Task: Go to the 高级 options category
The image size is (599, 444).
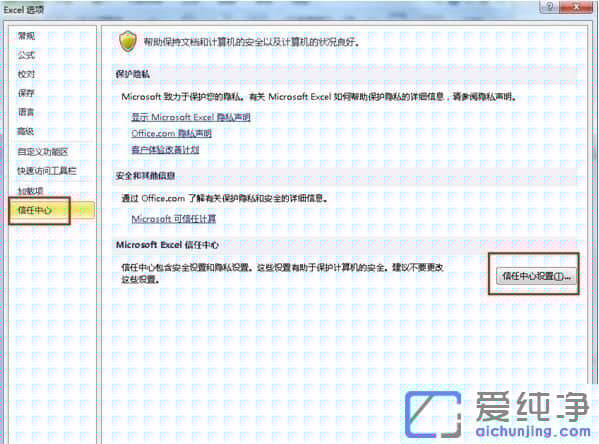Action: 26,131
